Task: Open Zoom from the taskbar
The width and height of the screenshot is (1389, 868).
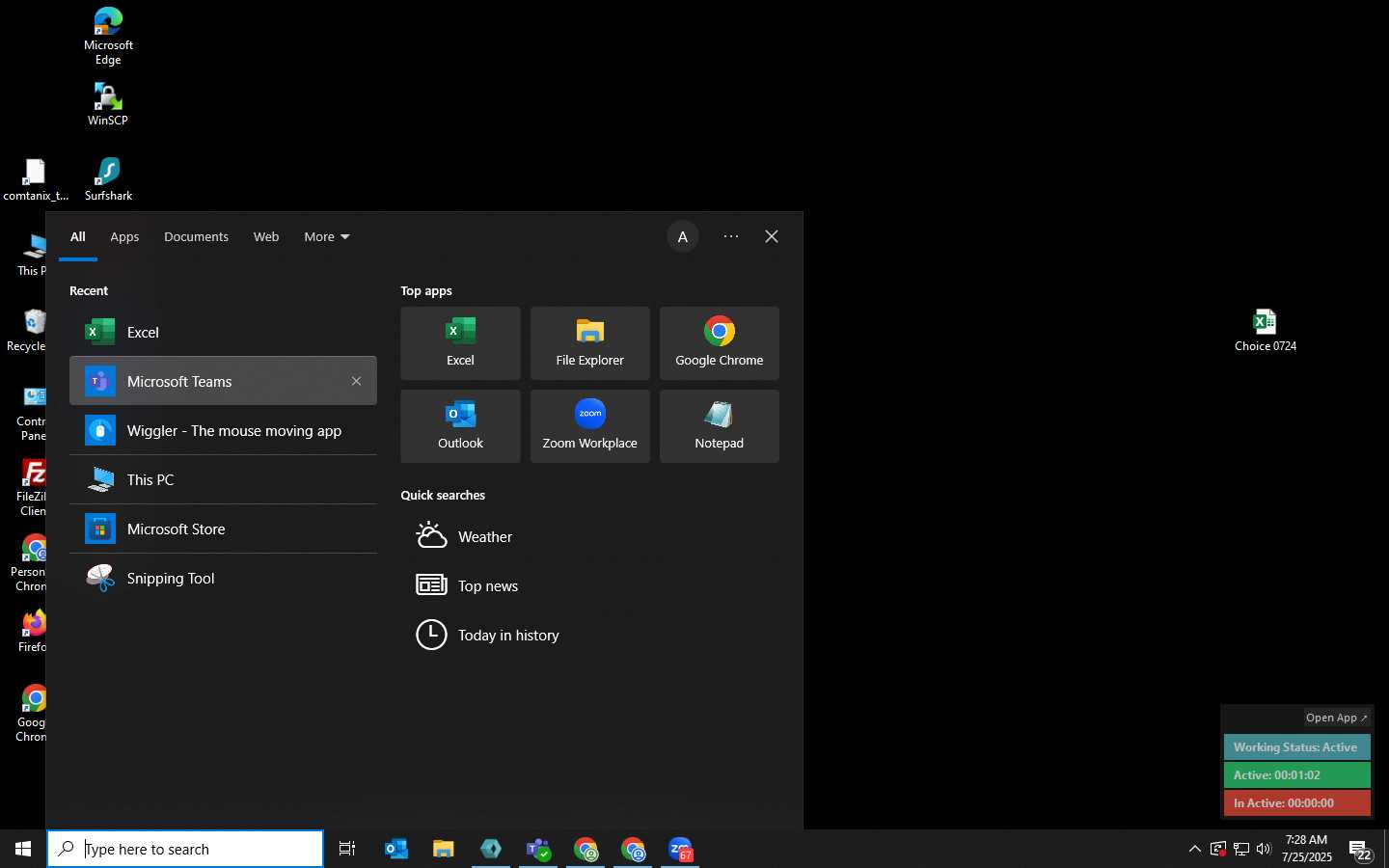Action: (x=680, y=849)
